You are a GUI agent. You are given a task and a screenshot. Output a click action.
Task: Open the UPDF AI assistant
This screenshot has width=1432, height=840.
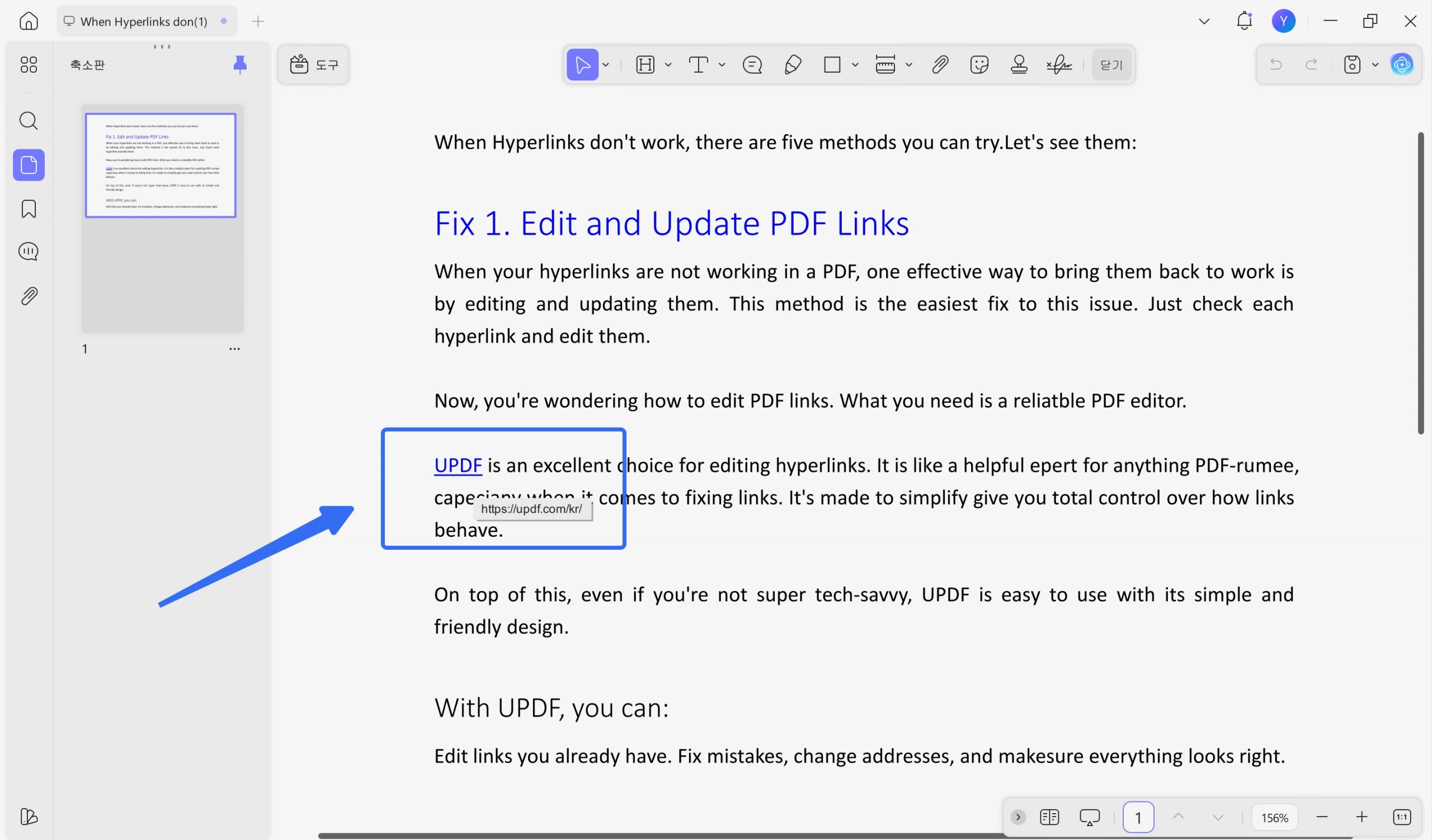1402,64
